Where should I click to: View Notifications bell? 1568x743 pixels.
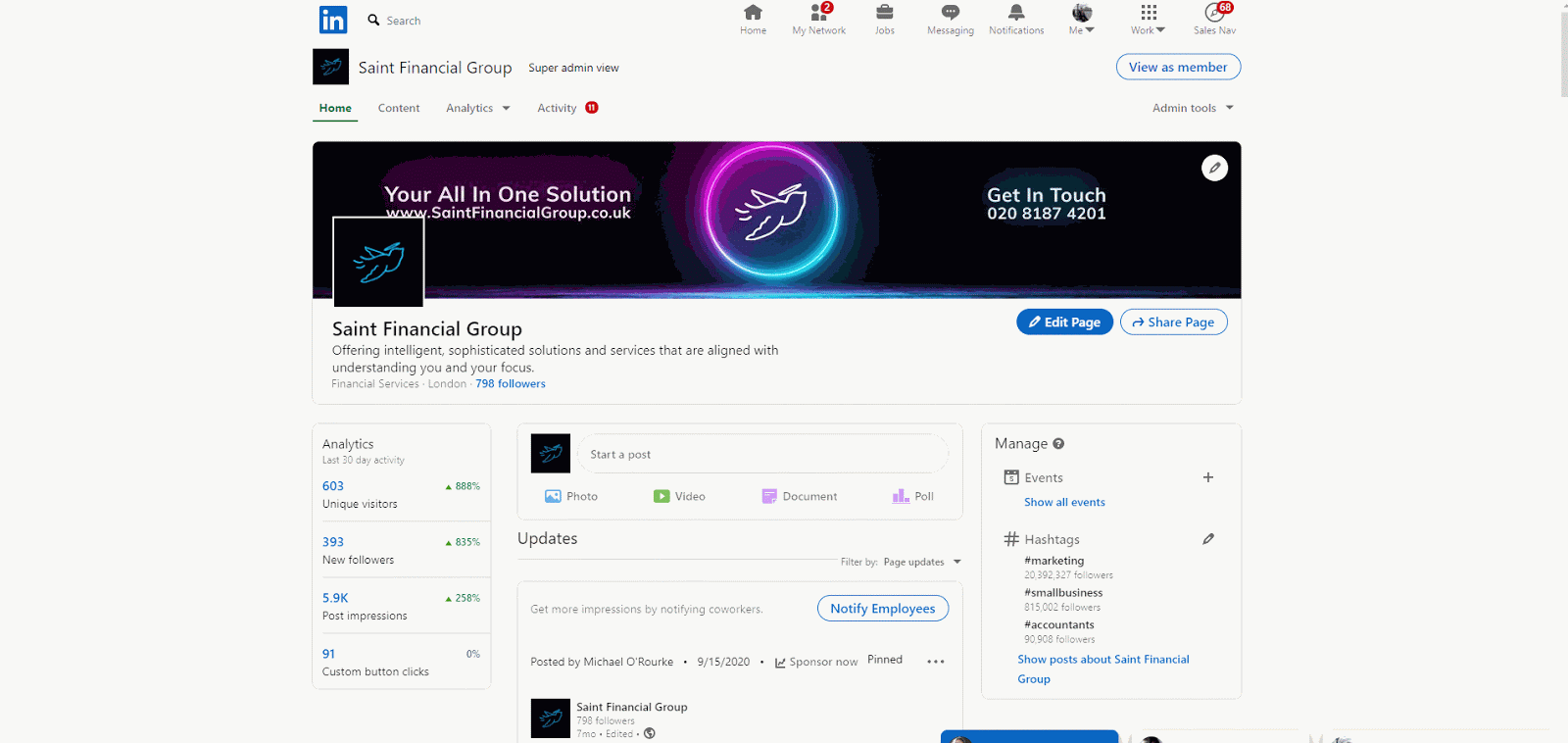(1016, 20)
